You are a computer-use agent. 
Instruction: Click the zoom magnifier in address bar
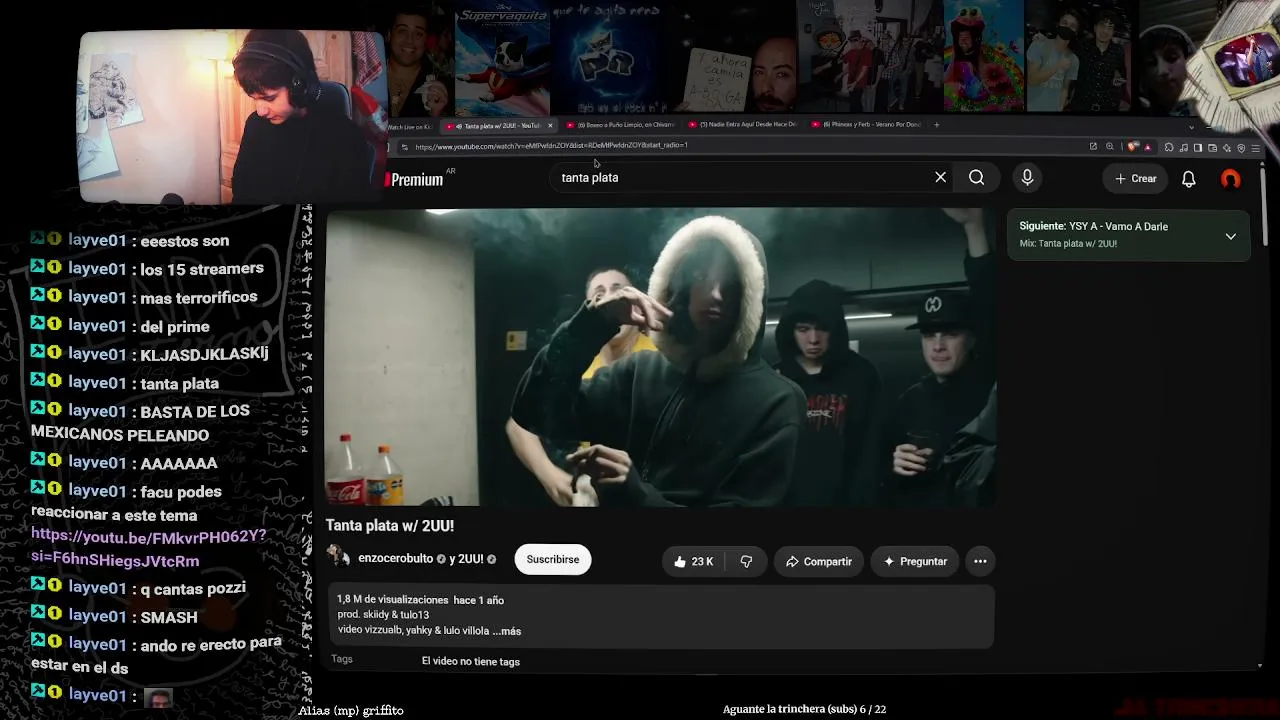point(1109,146)
